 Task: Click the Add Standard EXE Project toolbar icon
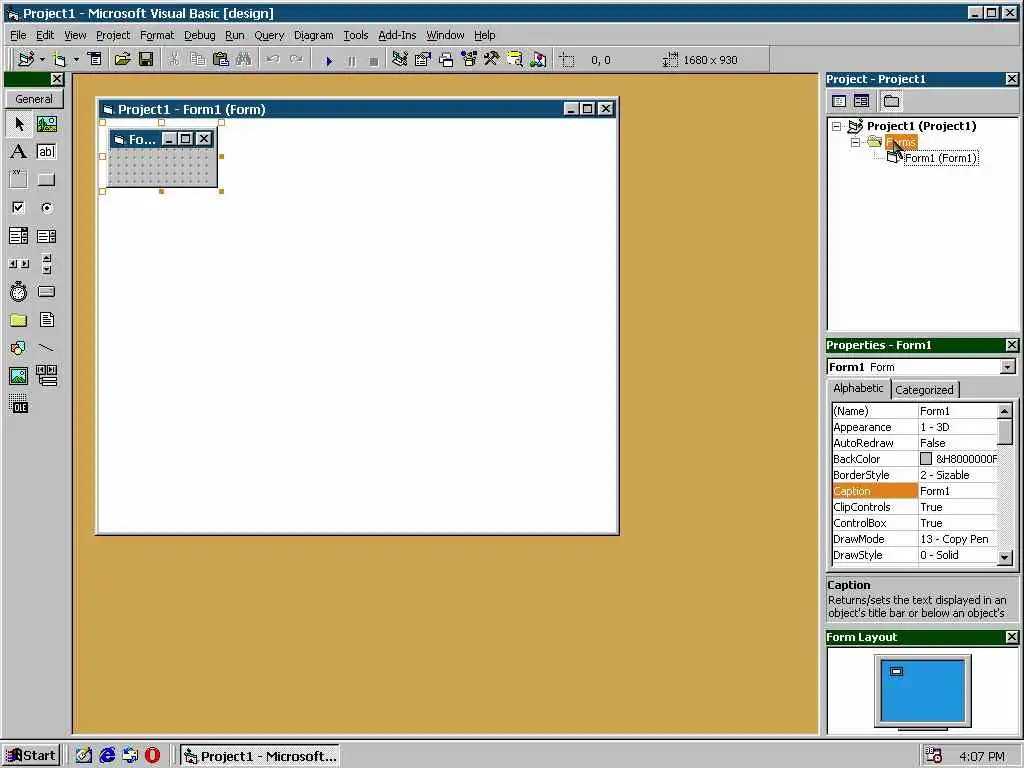[25, 59]
